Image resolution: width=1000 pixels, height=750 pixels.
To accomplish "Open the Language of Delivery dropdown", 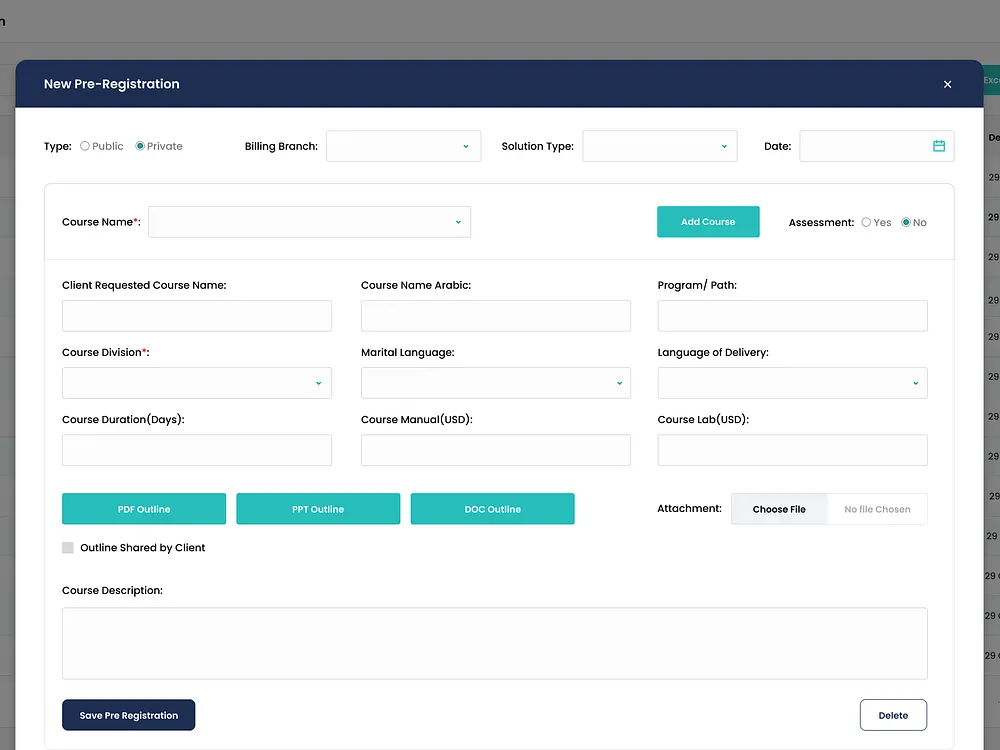I will pyautogui.click(x=792, y=383).
